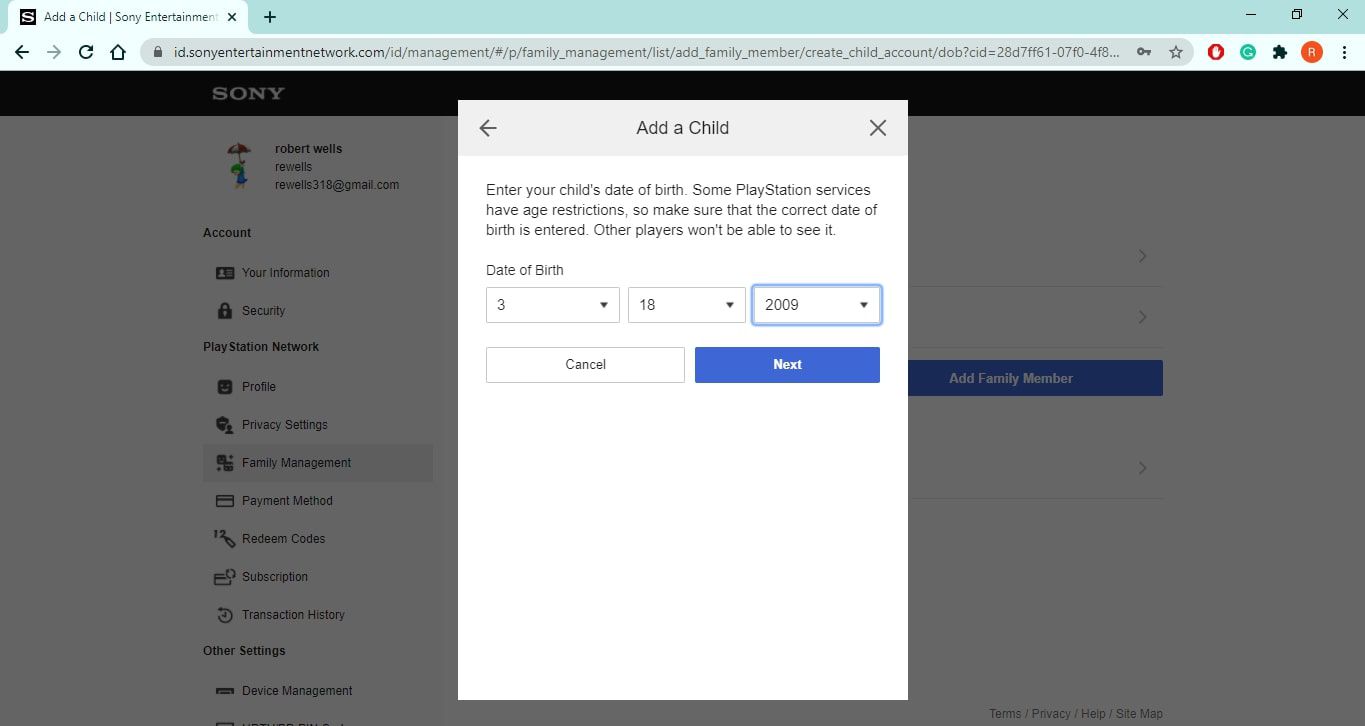Click the green Grammarly extension icon

(x=1248, y=52)
